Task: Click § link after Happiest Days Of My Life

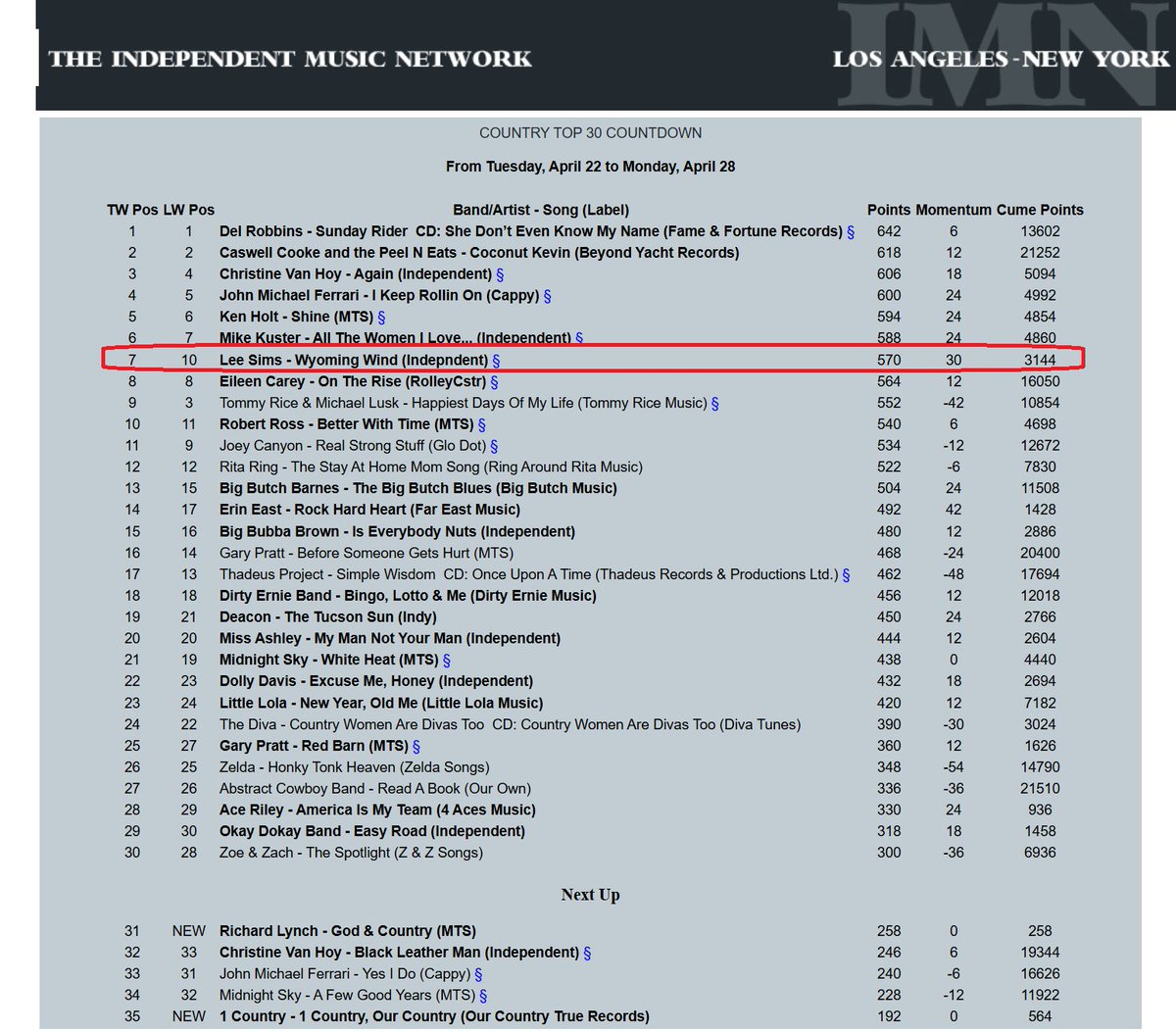Action: [714, 403]
